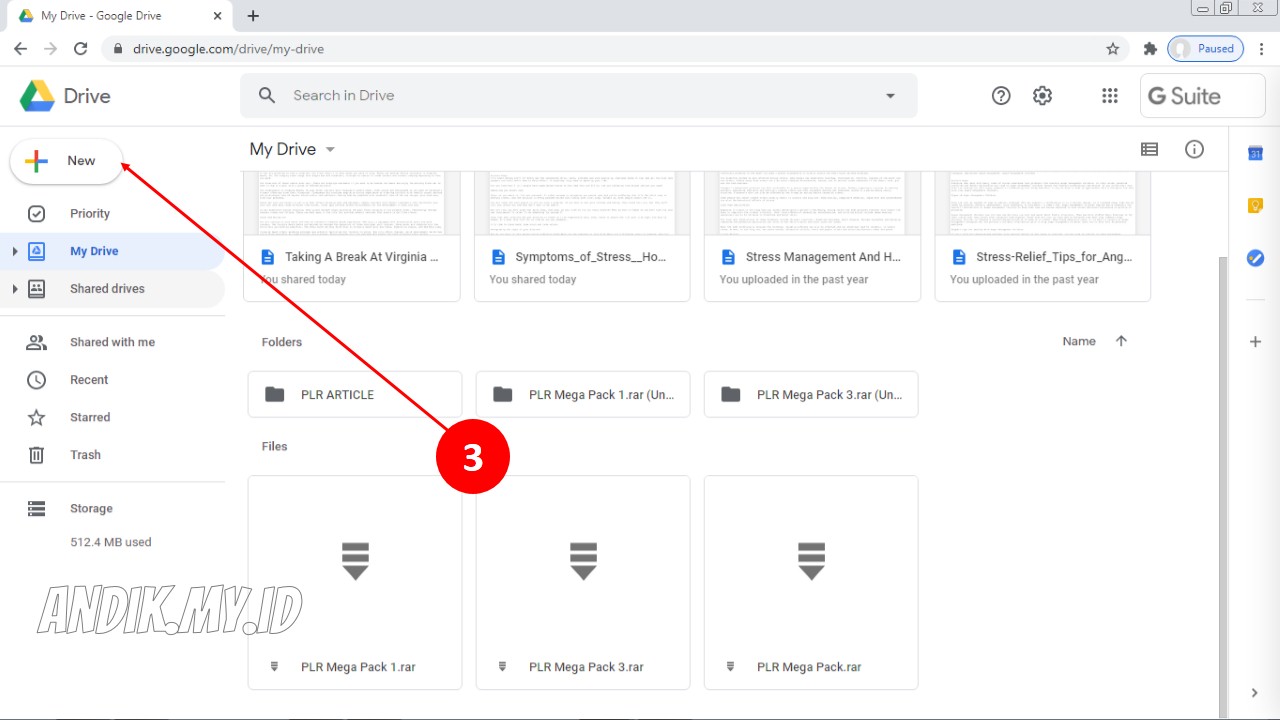Screen dimensions: 1280x720
Task: Click the search magnifier in the search bar
Action: 266,95
